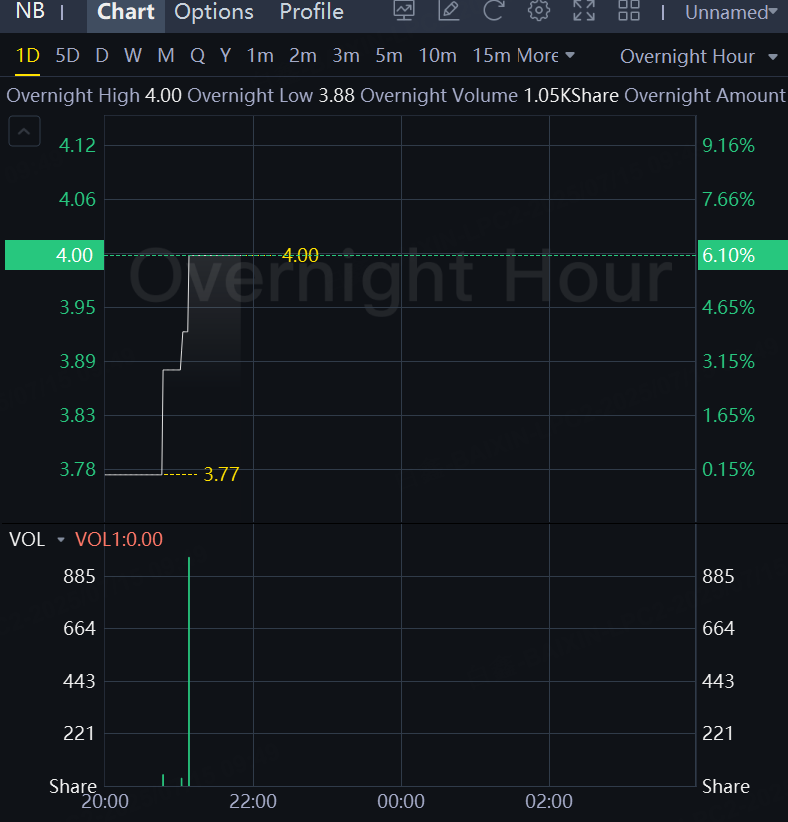Click the yellow 4.00 high price marker
Image resolution: width=788 pixels, height=822 pixels.
(x=300, y=255)
